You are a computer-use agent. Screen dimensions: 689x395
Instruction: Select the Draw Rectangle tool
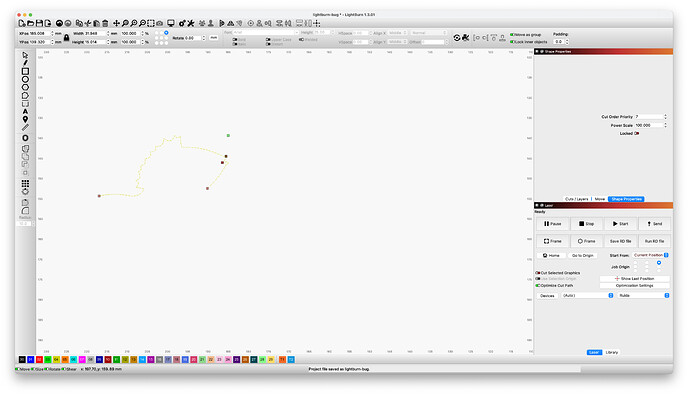tap(25, 71)
